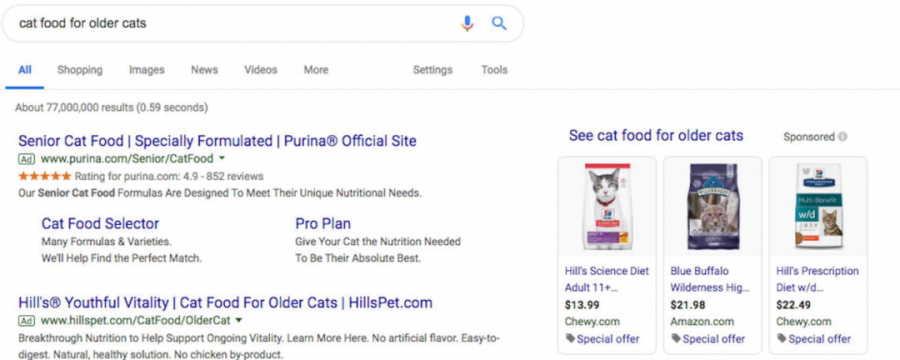Click the magnifying glass search icon

pyautogui.click(x=499, y=24)
